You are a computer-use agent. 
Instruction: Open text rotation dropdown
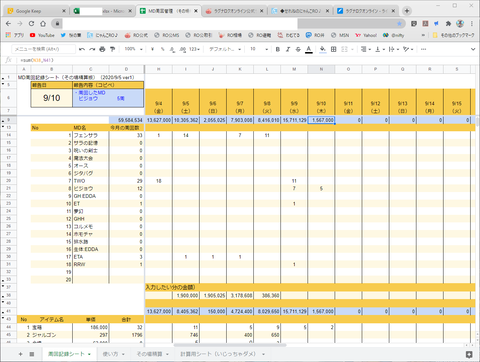[408, 49]
